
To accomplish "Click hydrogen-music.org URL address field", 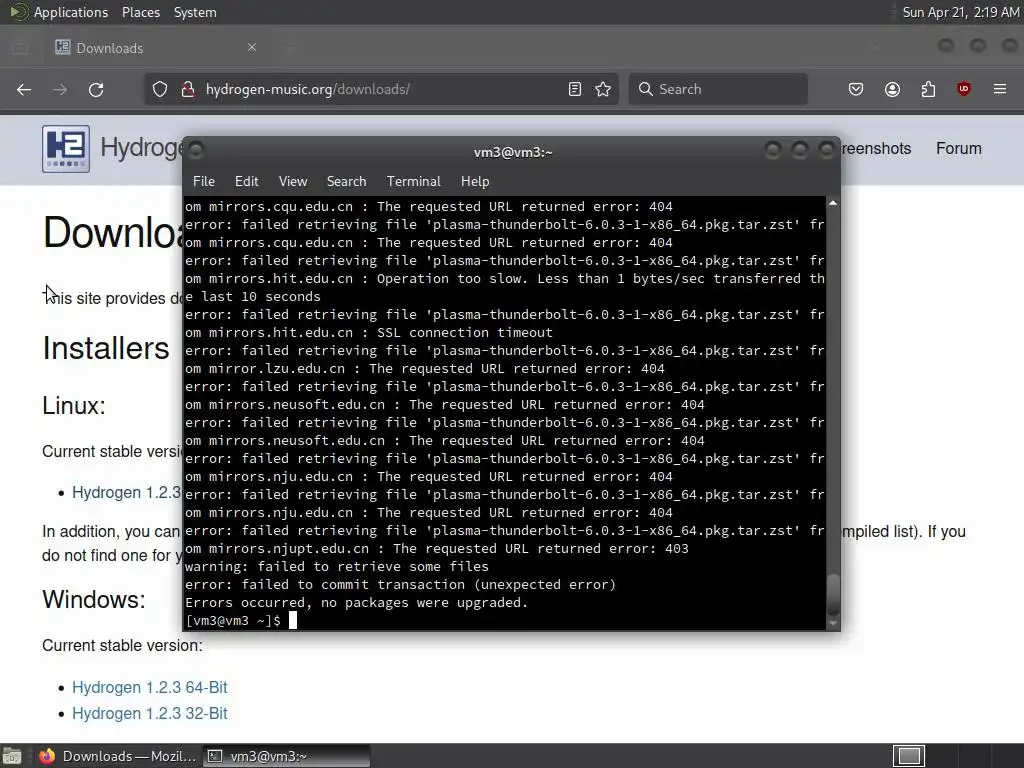I will (x=382, y=89).
